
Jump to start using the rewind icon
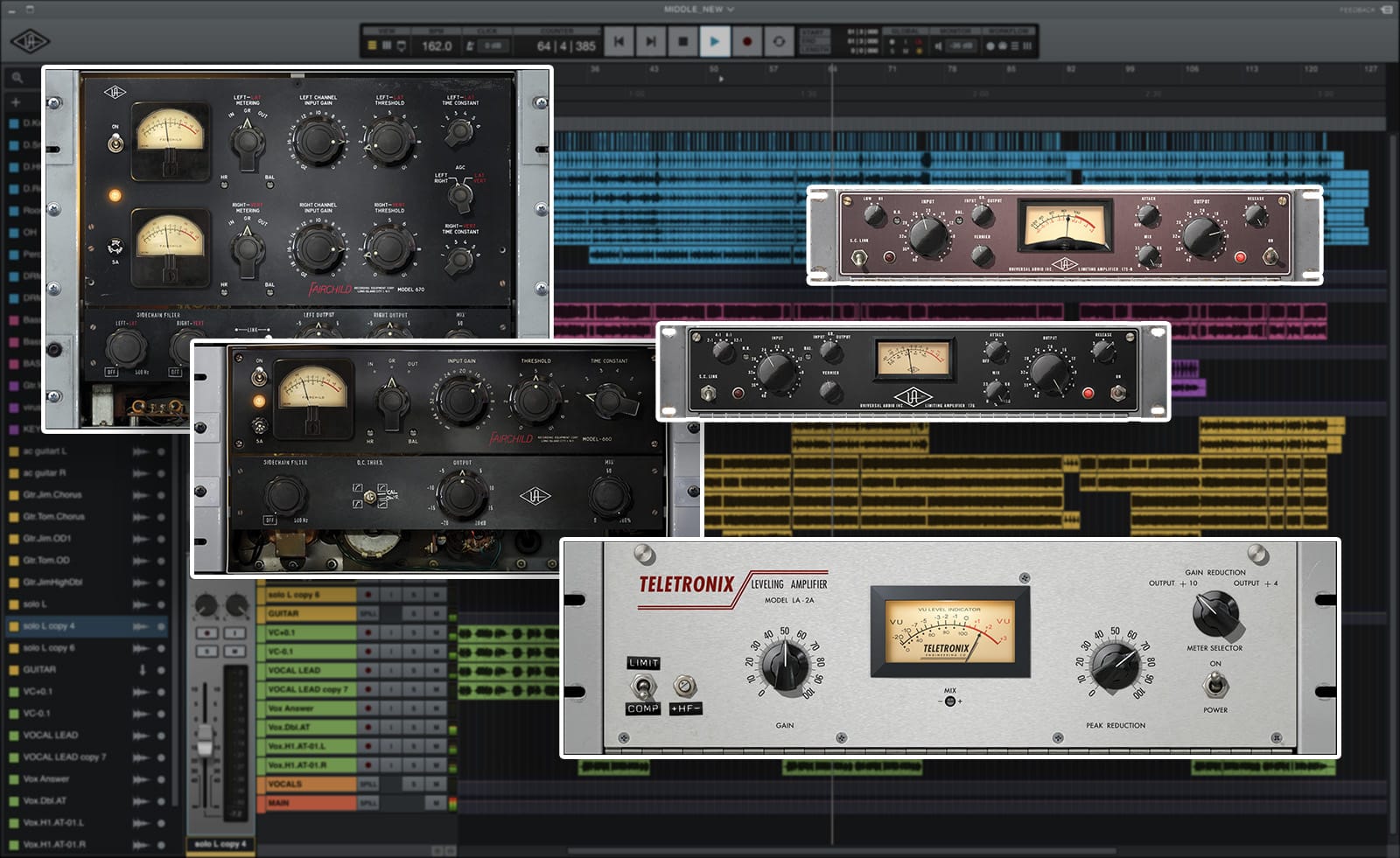pyautogui.click(x=619, y=41)
